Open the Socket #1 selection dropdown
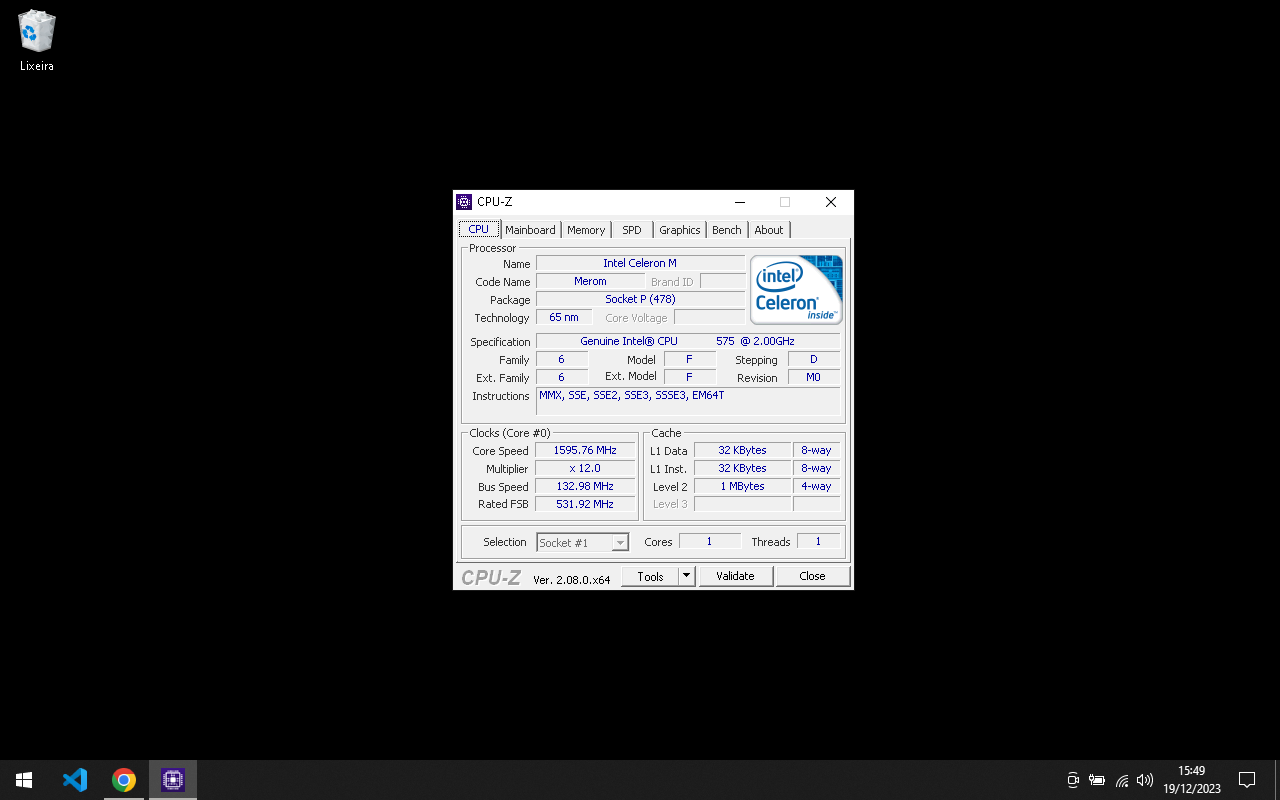Viewport: 1280px width, 800px height. click(582, 542)
